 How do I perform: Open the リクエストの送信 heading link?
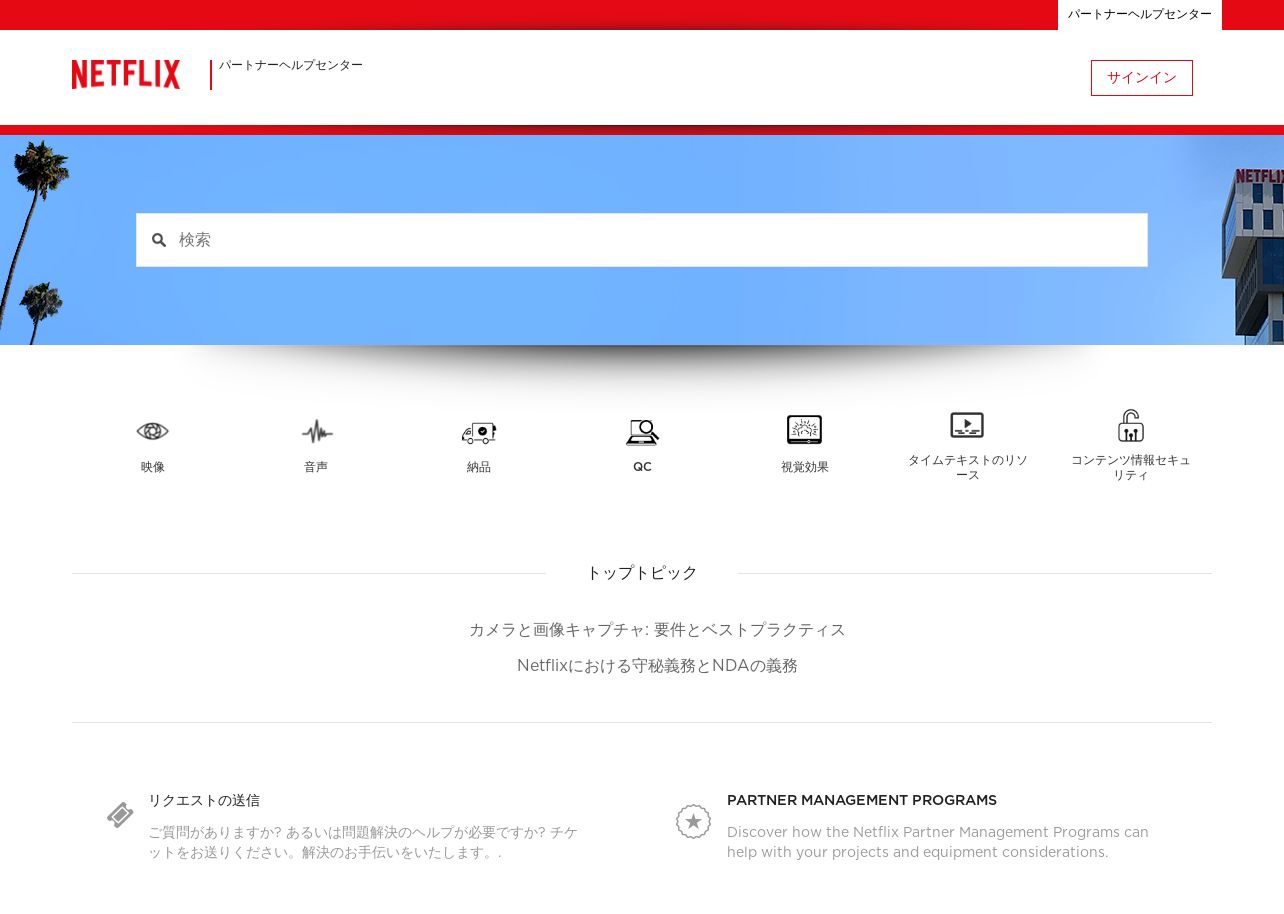[204, 800]
